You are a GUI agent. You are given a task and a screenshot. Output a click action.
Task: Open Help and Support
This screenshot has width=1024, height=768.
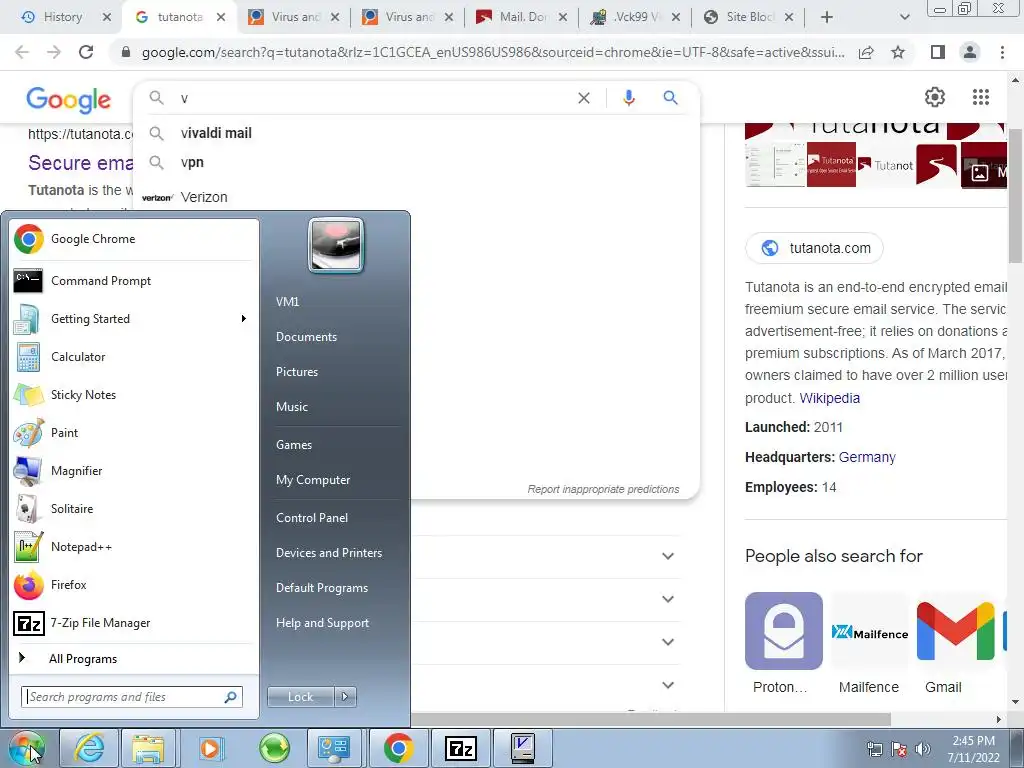coord(323,623)
